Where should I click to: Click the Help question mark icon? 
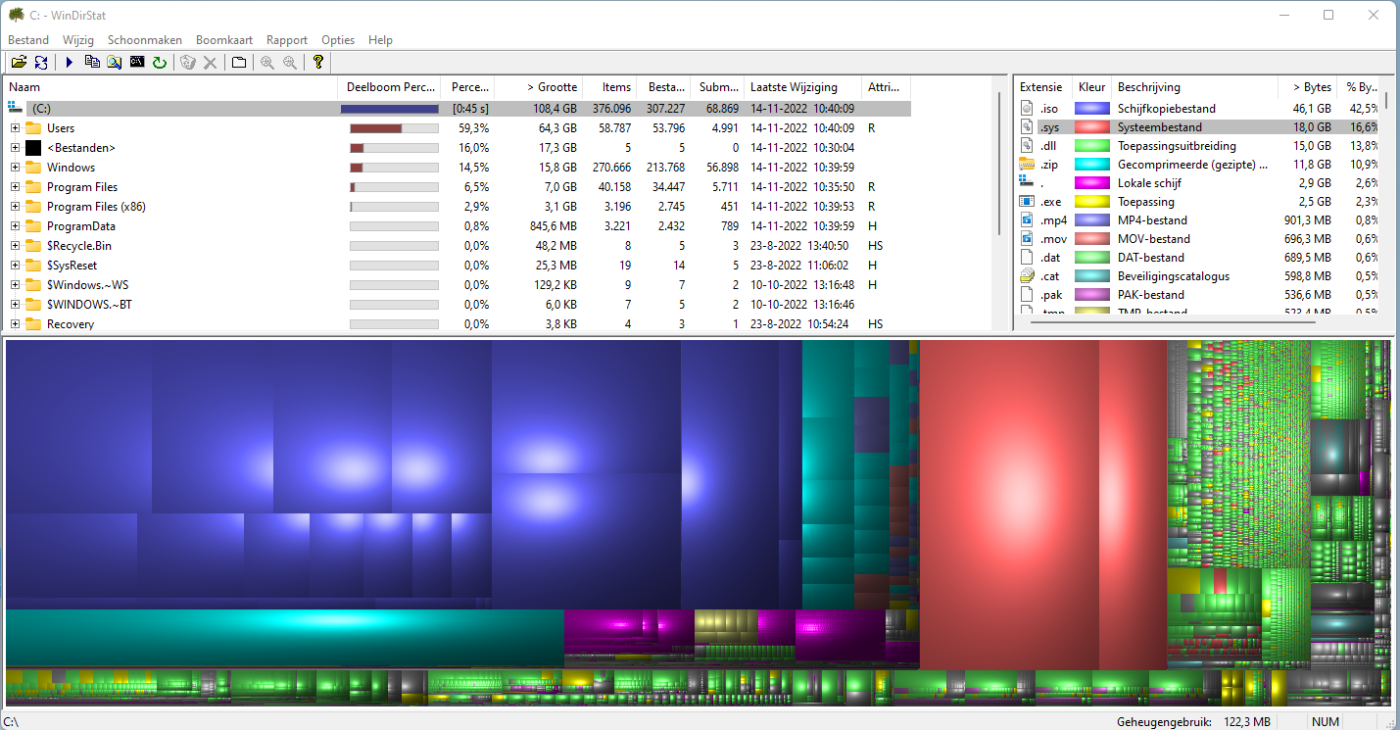tap(317, 61)
